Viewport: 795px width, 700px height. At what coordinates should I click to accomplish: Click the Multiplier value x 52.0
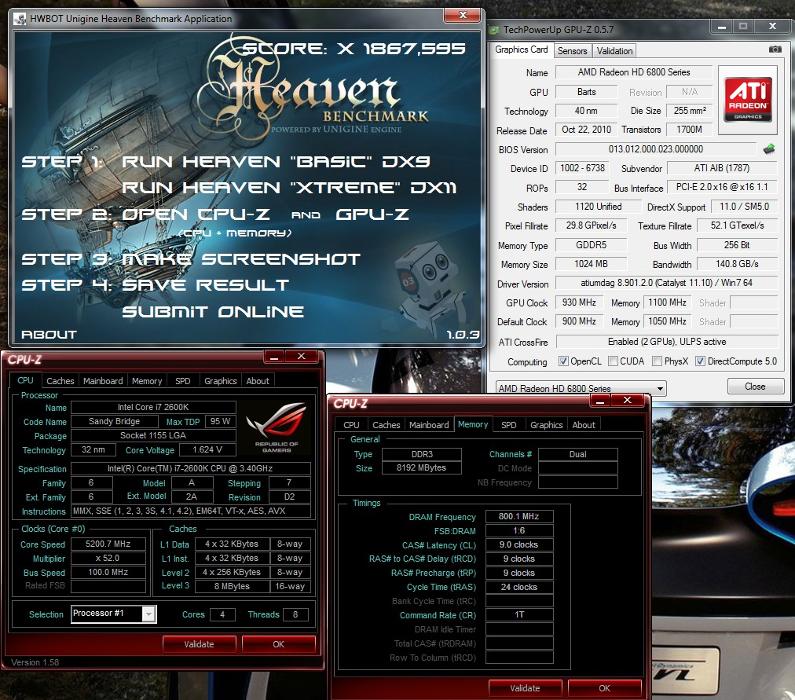coord(108,558)
